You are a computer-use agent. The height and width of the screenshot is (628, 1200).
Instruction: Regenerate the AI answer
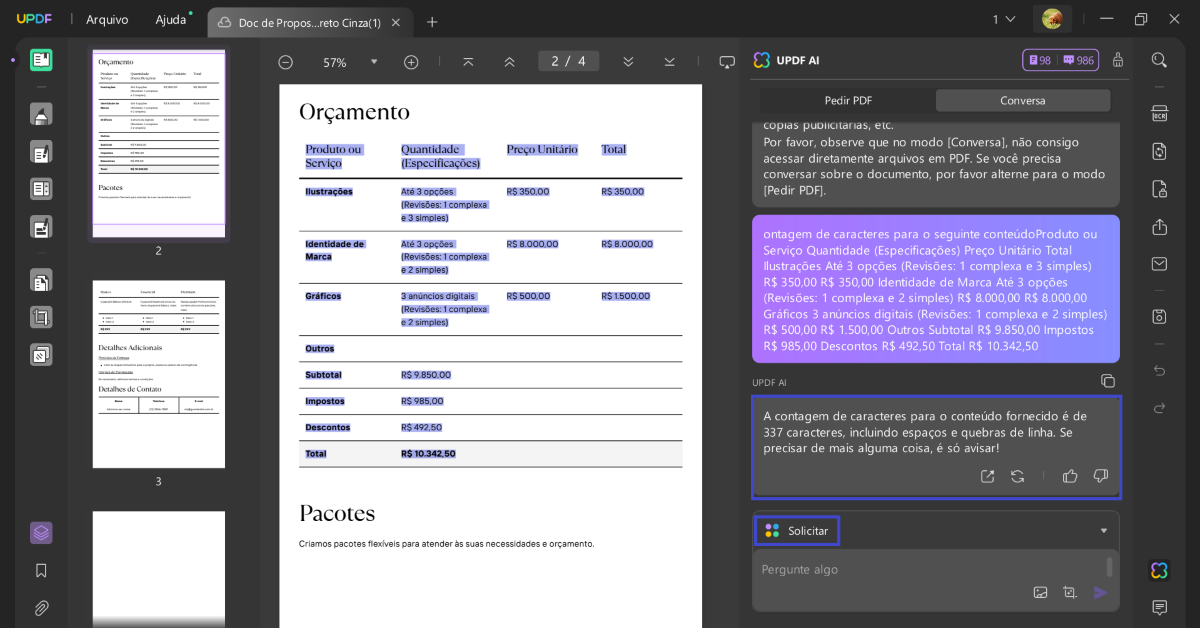point(1017,476)
